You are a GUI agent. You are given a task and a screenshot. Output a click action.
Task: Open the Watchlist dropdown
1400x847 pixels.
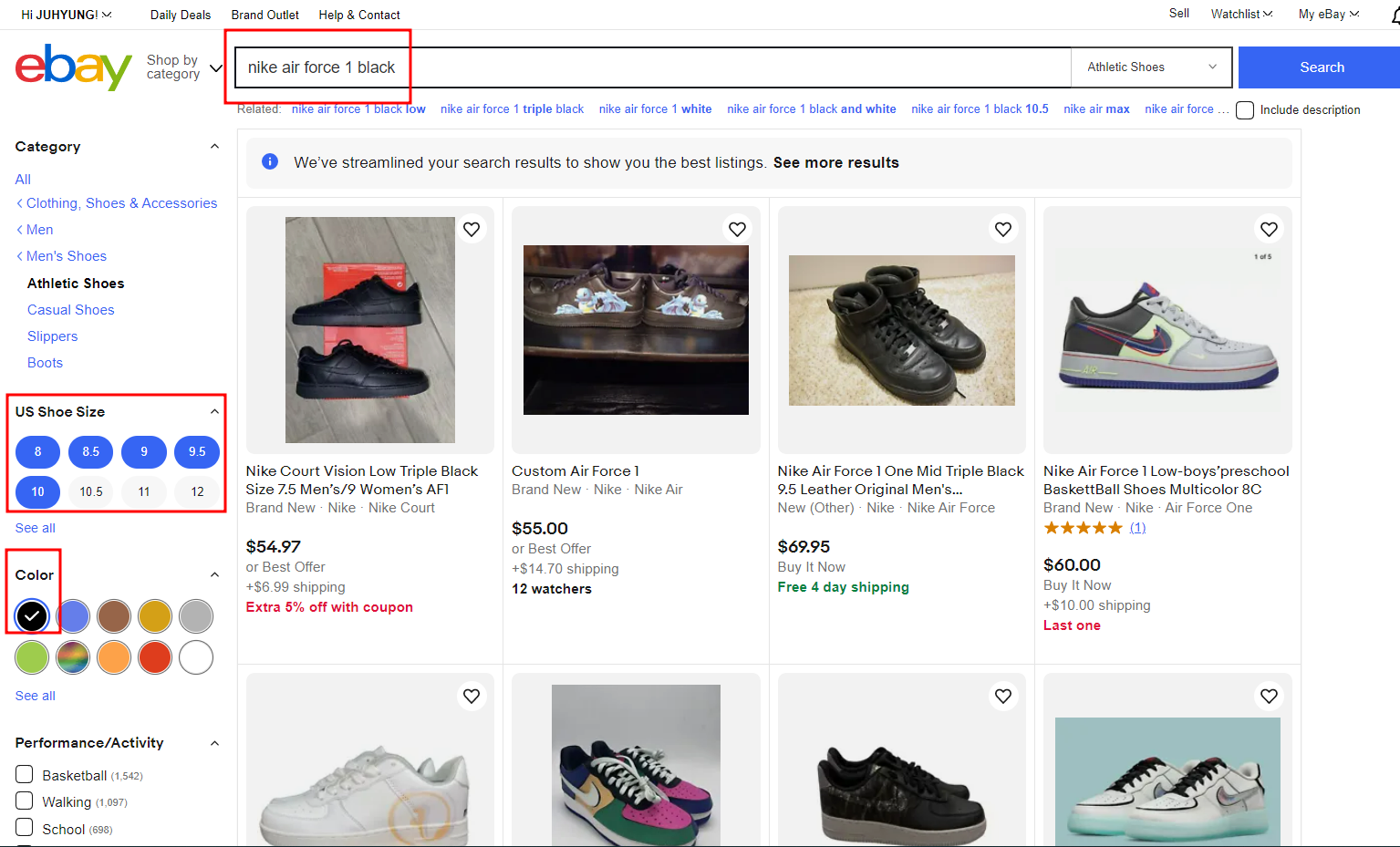tap(1241, 14)
